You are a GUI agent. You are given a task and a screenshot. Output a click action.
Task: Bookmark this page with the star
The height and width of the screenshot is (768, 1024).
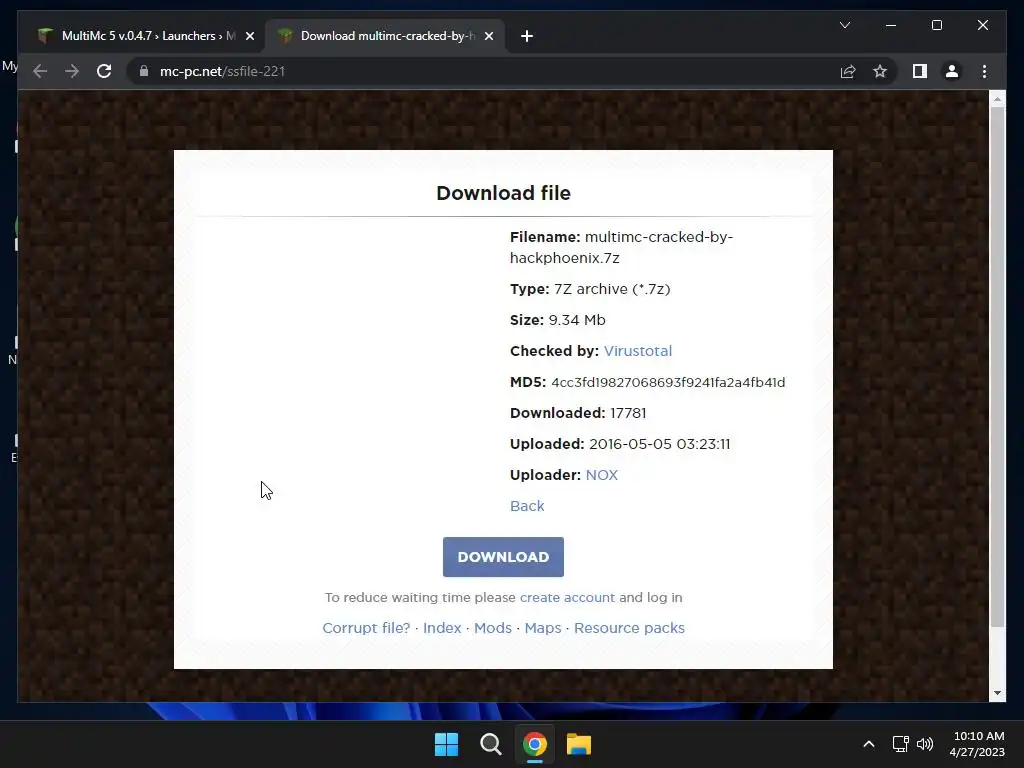(x=880, y=71)
